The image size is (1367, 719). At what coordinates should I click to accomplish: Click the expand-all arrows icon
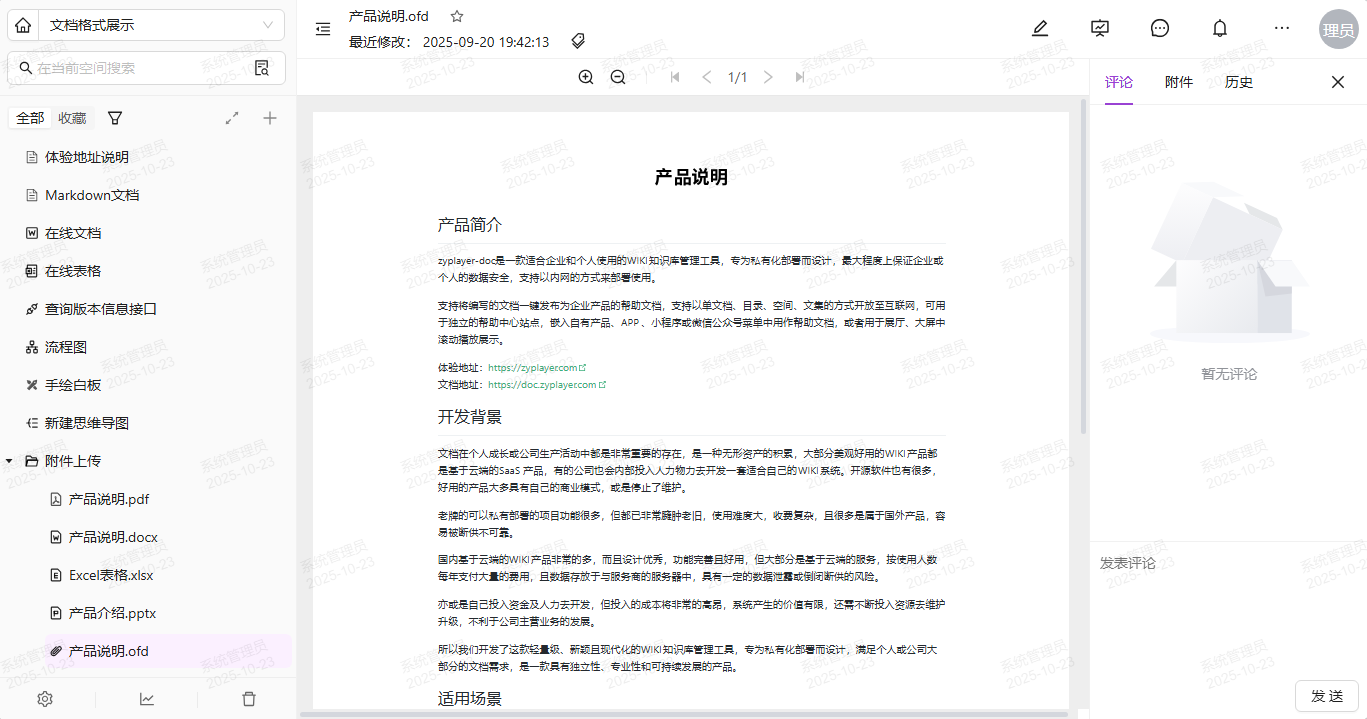pos(232,118)
